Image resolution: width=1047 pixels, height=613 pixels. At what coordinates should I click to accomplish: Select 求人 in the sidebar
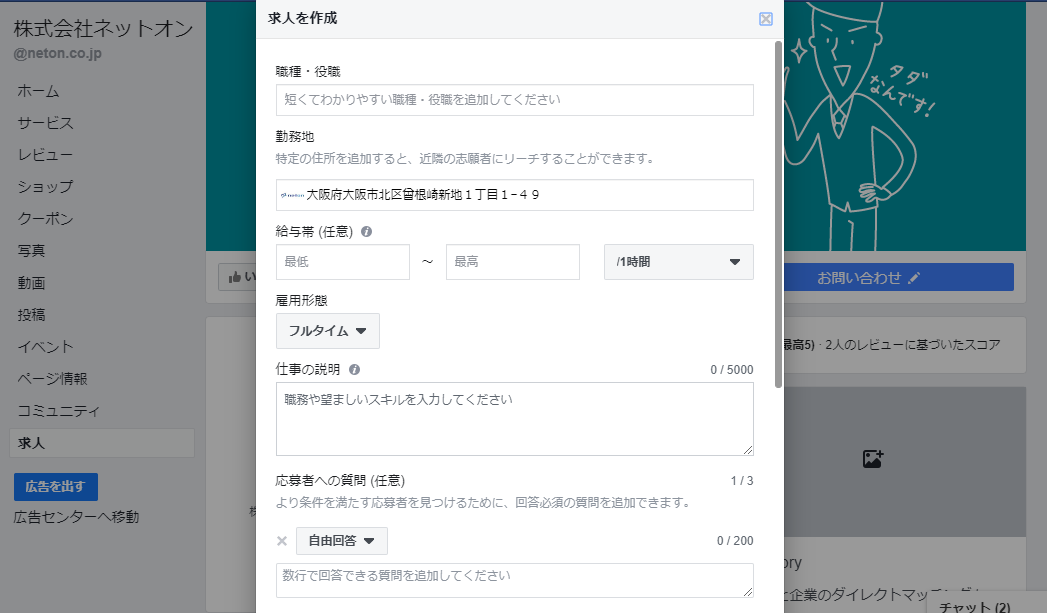[x=30, y=441]
